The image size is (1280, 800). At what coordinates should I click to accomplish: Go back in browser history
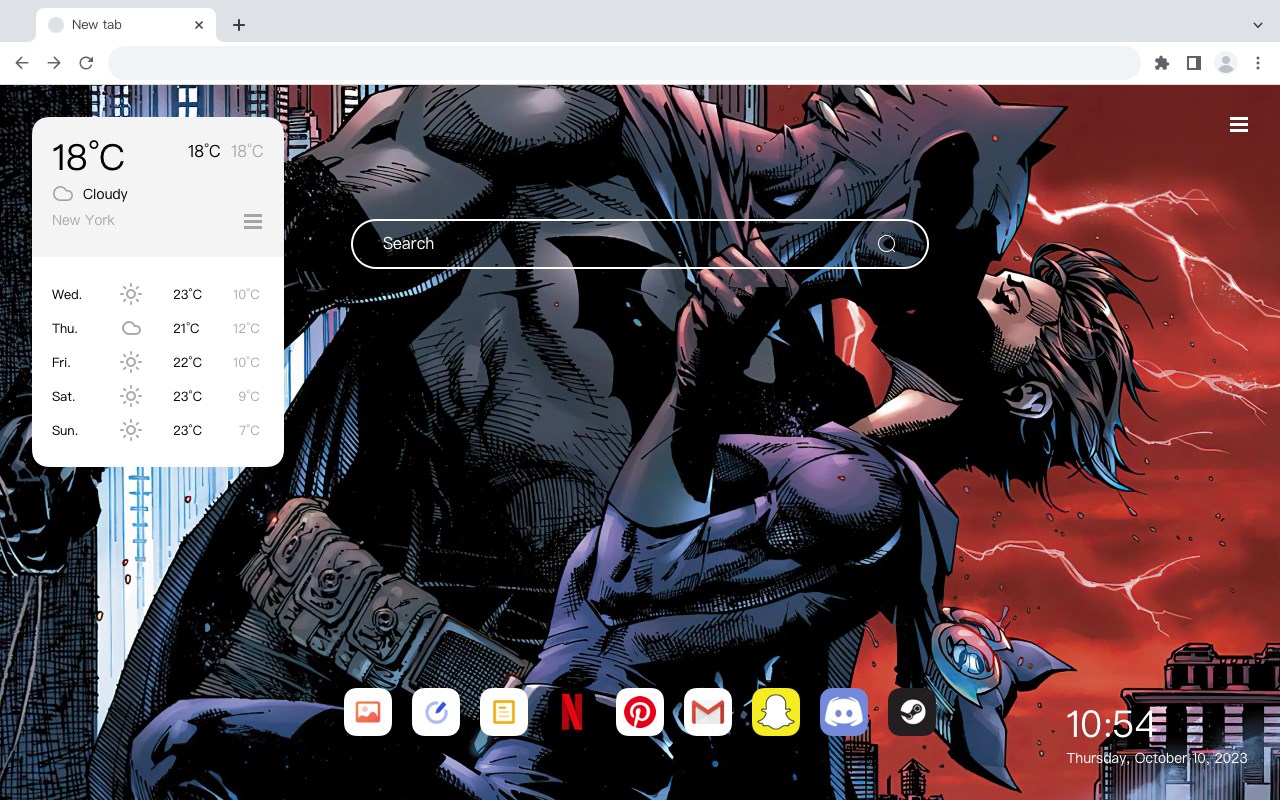click(x=22, y=63)
